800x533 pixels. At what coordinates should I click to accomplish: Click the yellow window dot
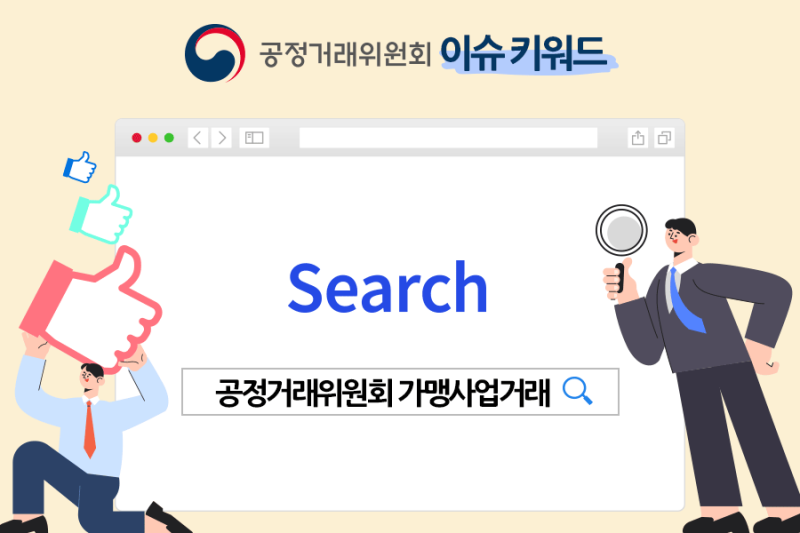pos(153,138)
